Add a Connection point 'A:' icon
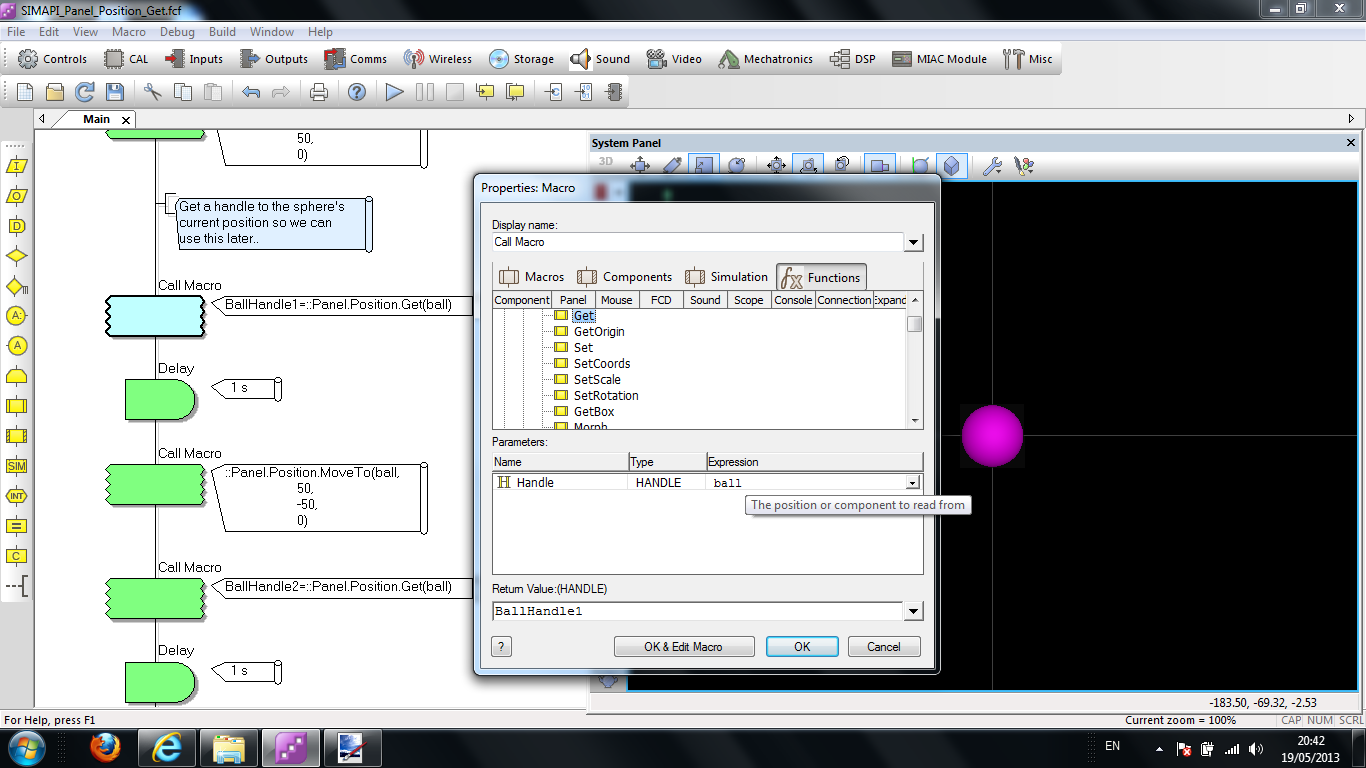This screenshot has height=768, width=1366. click(x=16, y=316)
